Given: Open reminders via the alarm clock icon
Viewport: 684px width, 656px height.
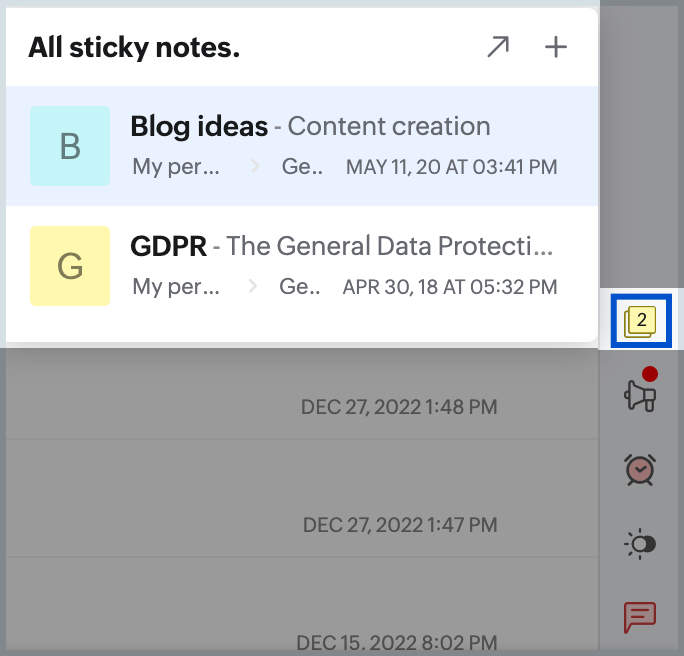Looking at the screenshot, I should tap(639, 469).
